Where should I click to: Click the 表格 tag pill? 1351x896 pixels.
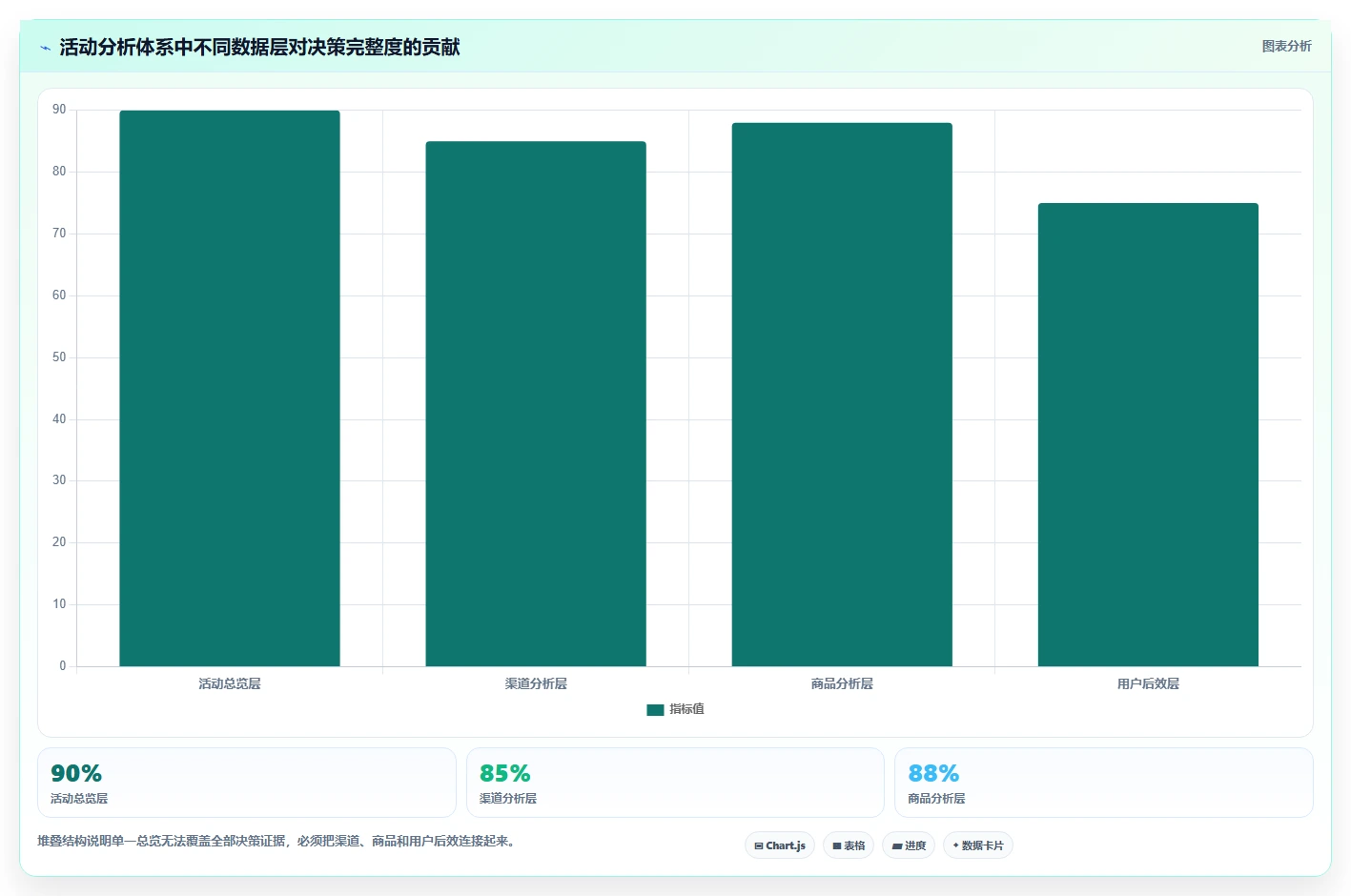point(849,845)
